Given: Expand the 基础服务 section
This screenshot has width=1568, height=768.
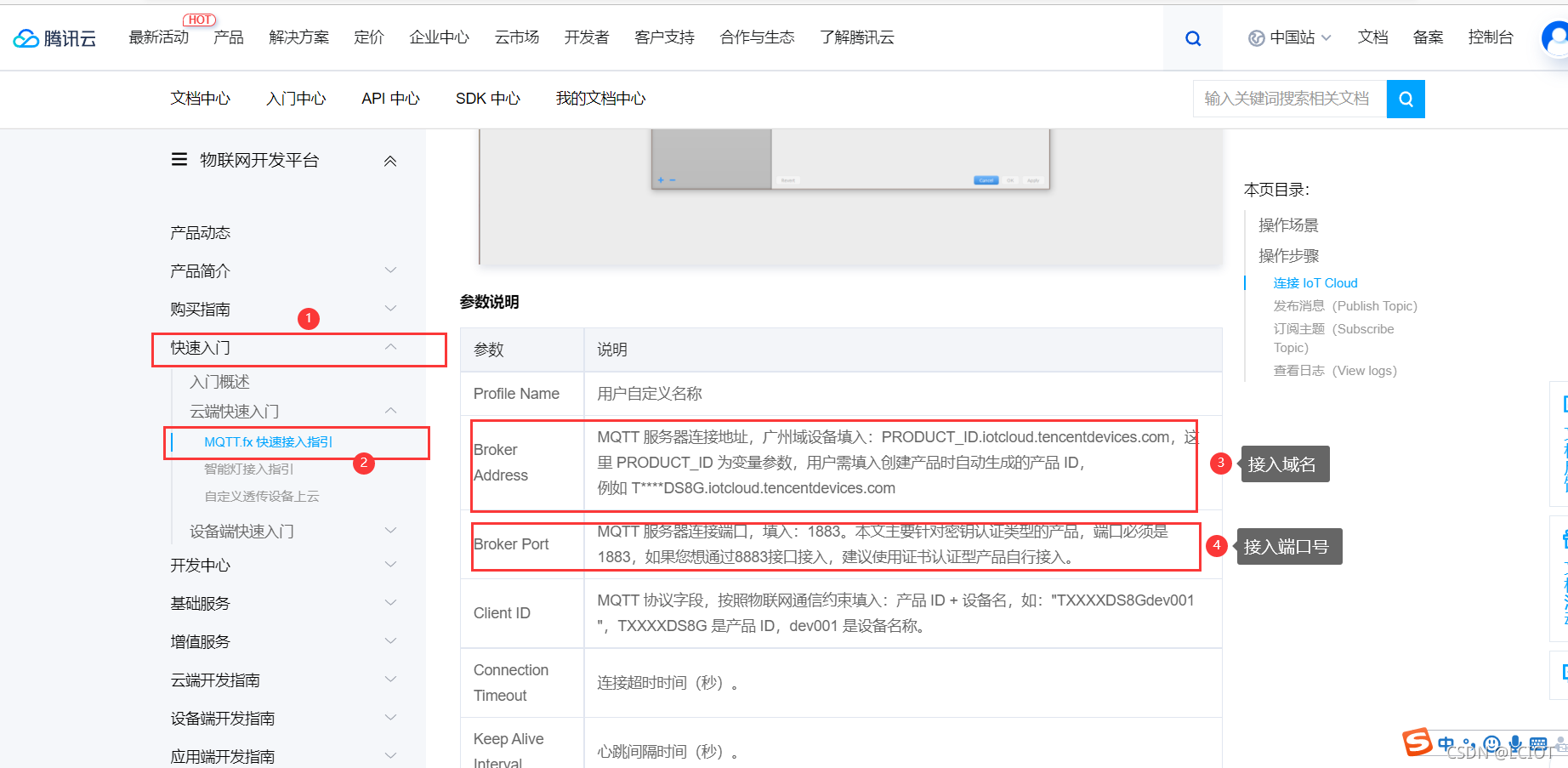Looking at the screenshot, I should (390, 603).
